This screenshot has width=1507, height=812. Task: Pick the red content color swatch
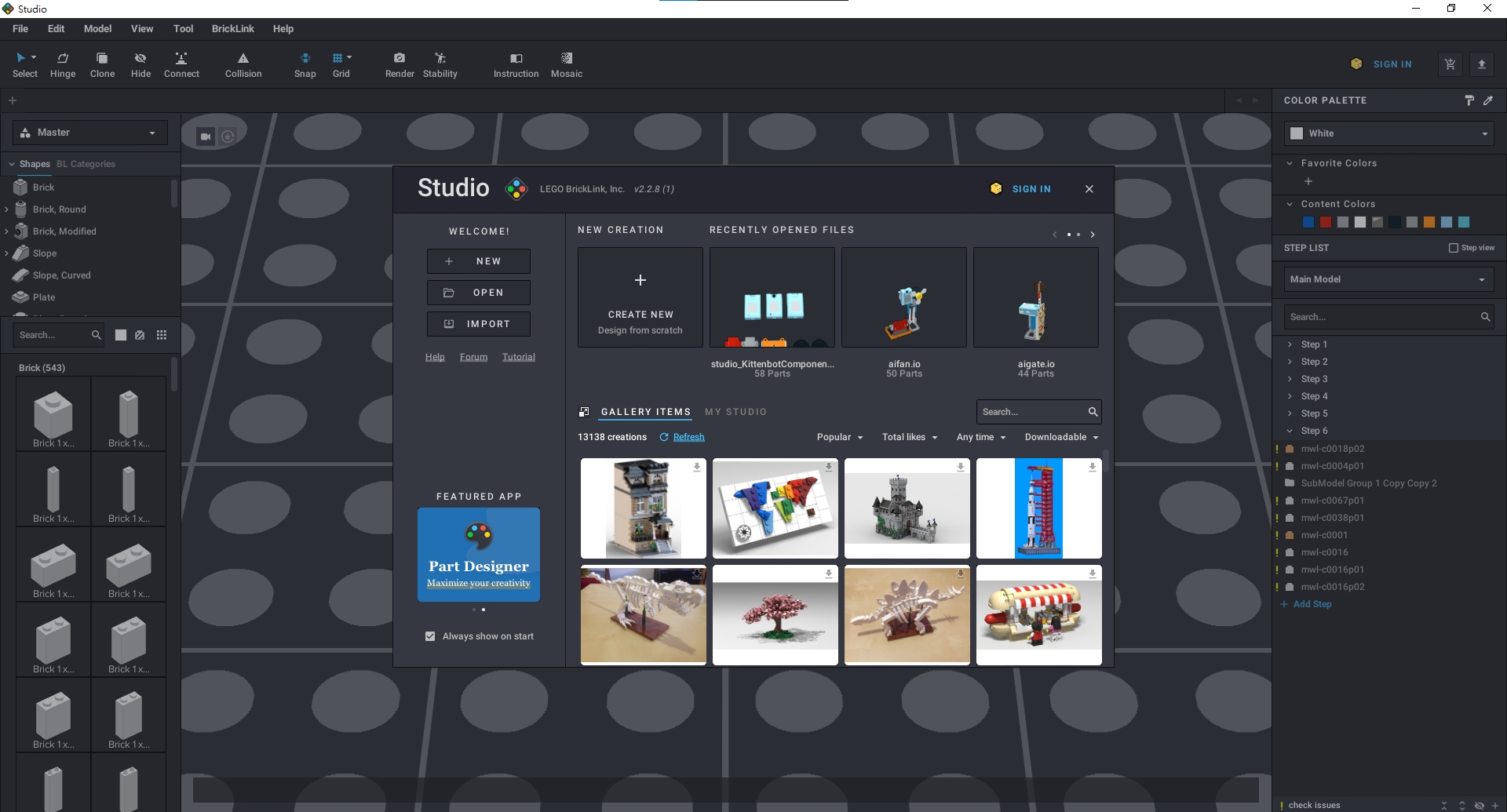(x=1326, y=222)
